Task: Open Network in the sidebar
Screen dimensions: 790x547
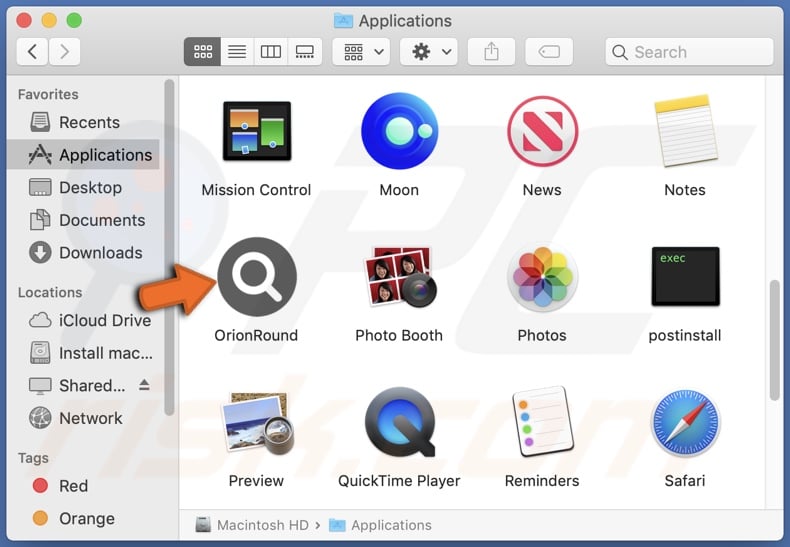Action: (x=84, y=418)
